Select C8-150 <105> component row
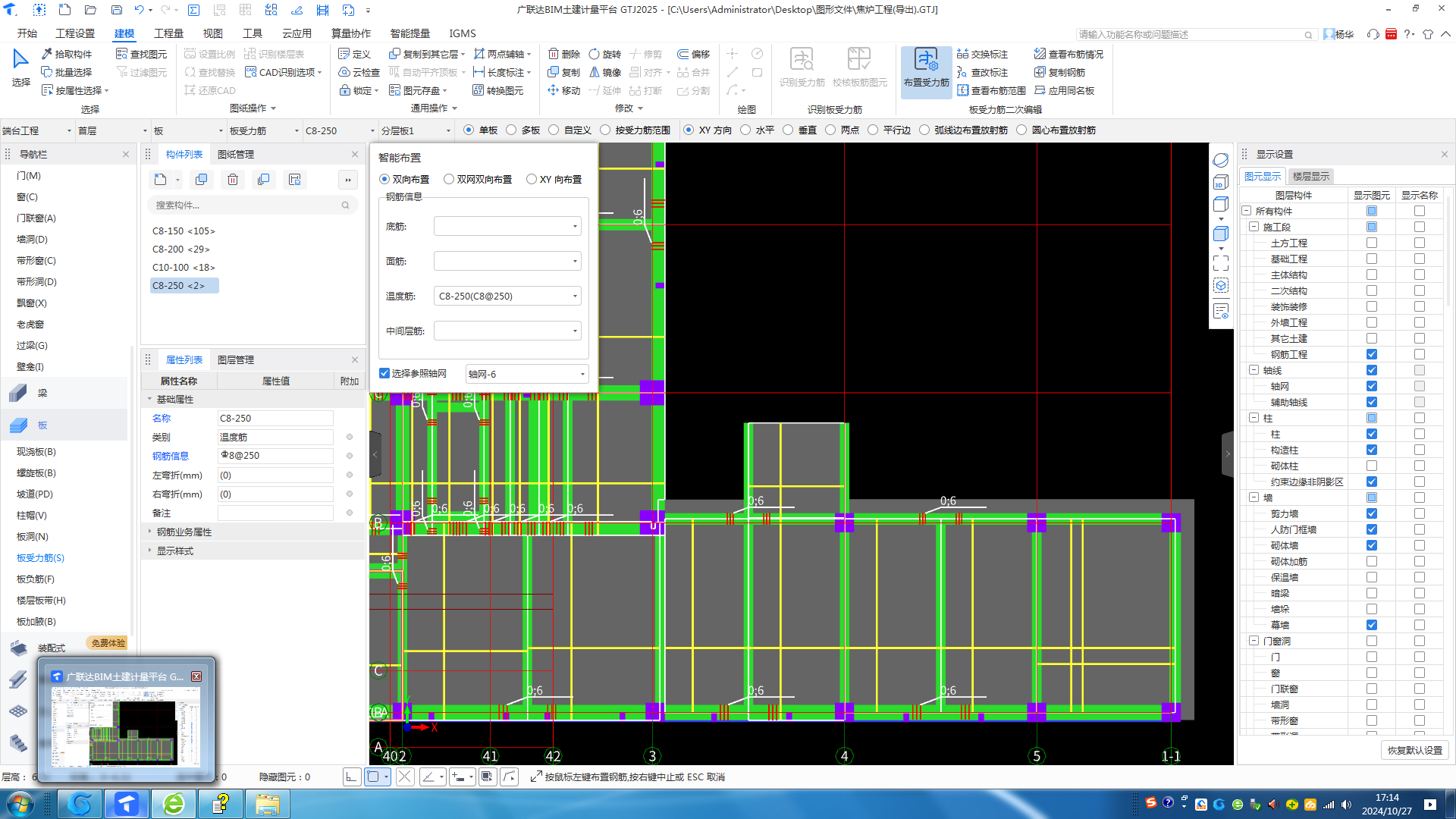 [184, 231]
